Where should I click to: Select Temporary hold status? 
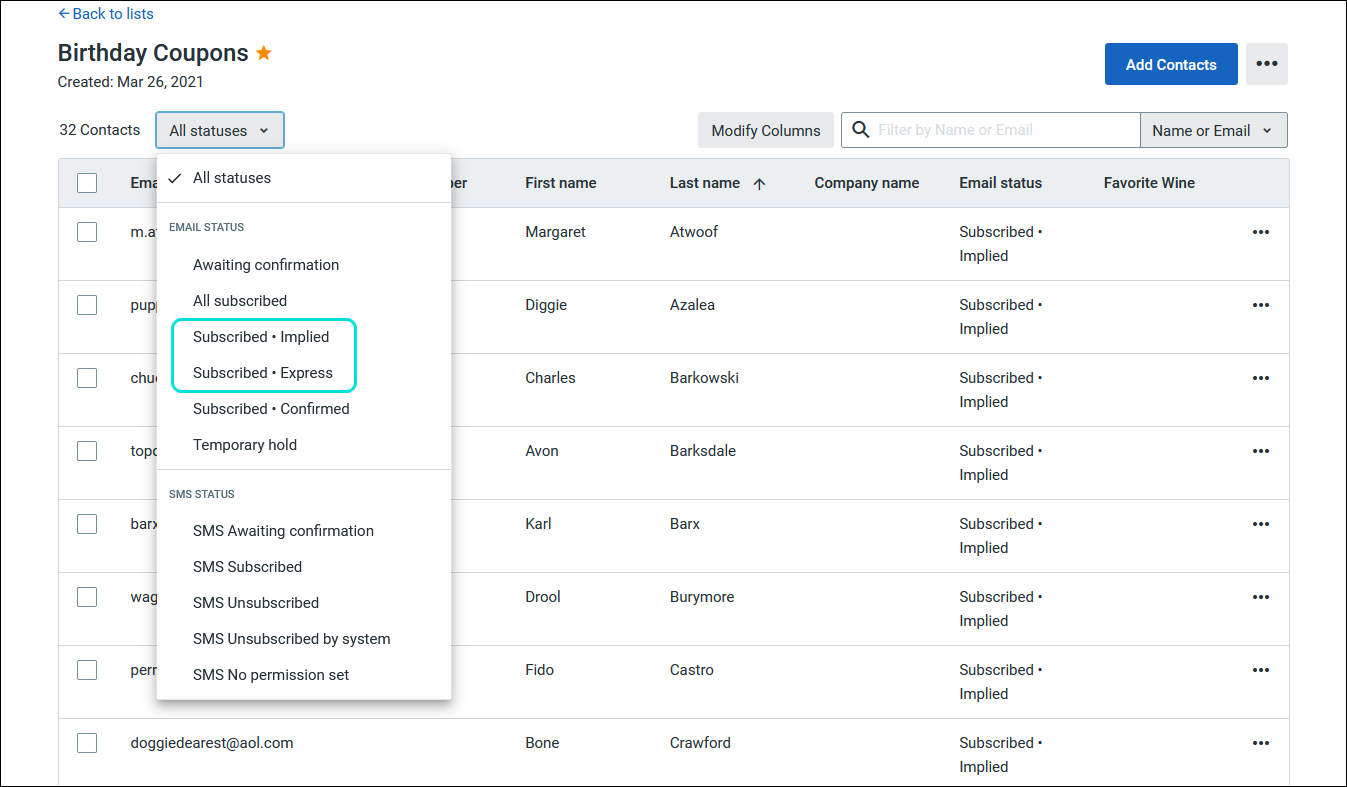(304, 445)
